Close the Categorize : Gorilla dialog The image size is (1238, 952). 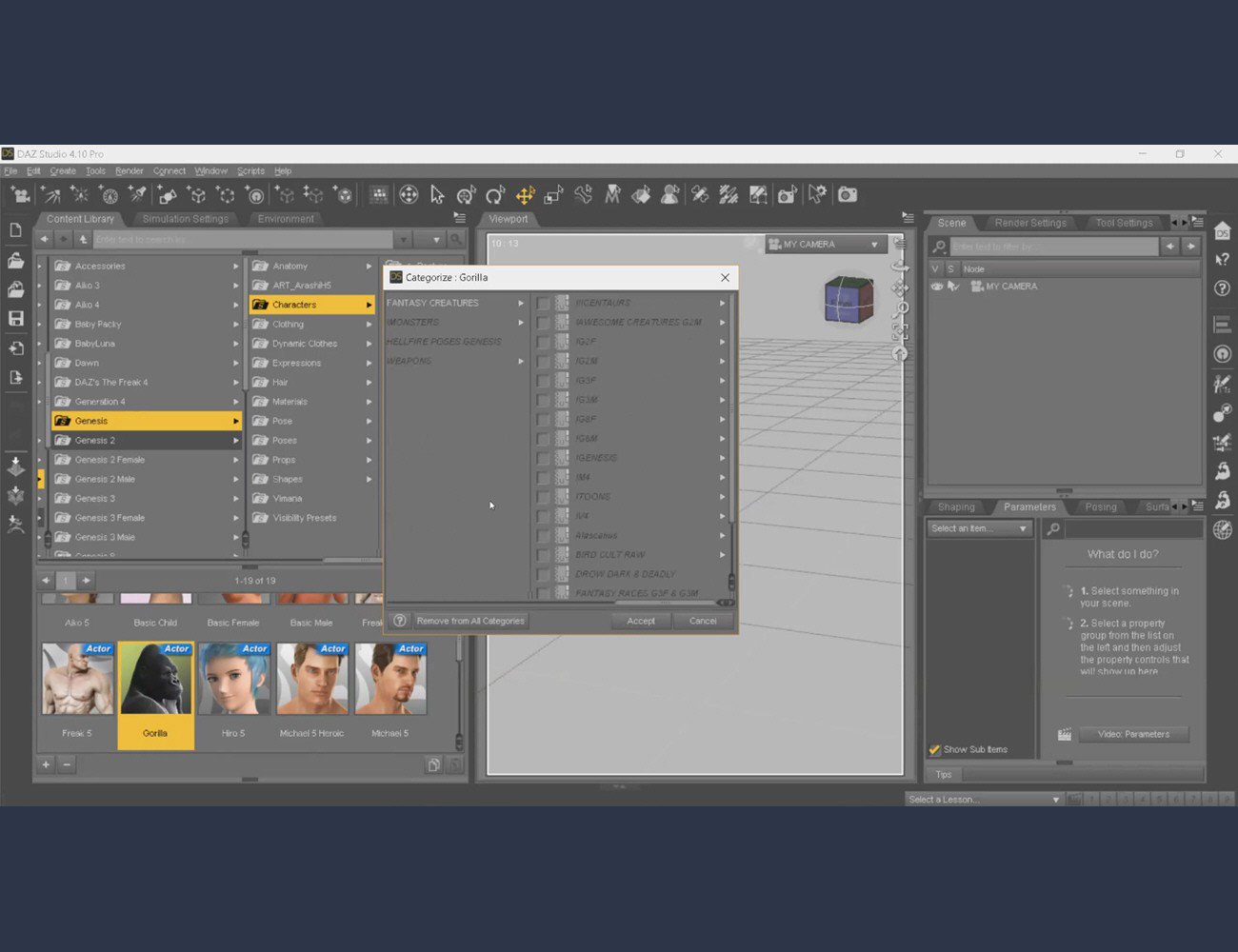tap(725, 277)
